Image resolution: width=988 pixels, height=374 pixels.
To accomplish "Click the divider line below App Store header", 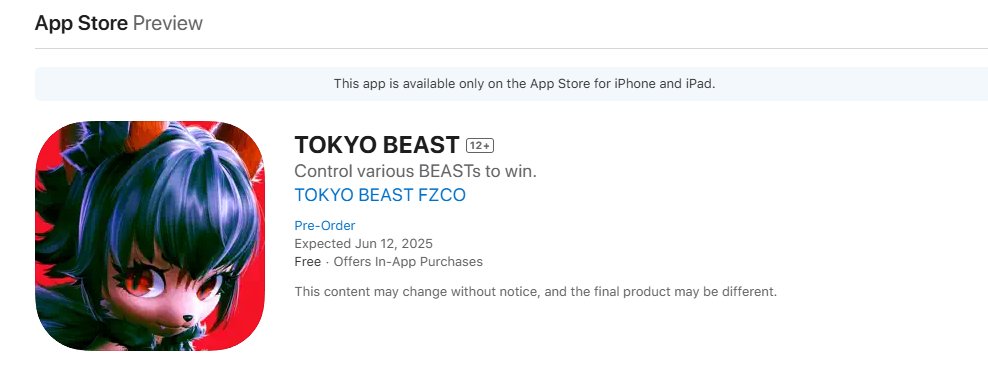I will (x=511, y=48).
